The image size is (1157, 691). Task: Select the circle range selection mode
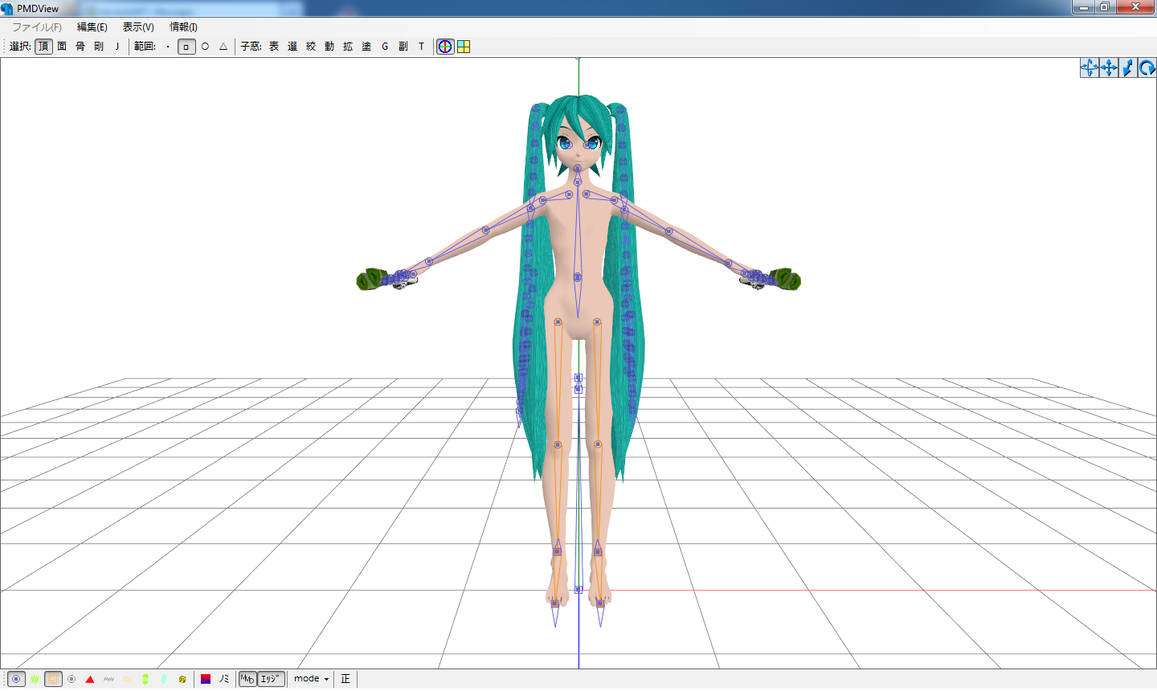pos(205,47)
